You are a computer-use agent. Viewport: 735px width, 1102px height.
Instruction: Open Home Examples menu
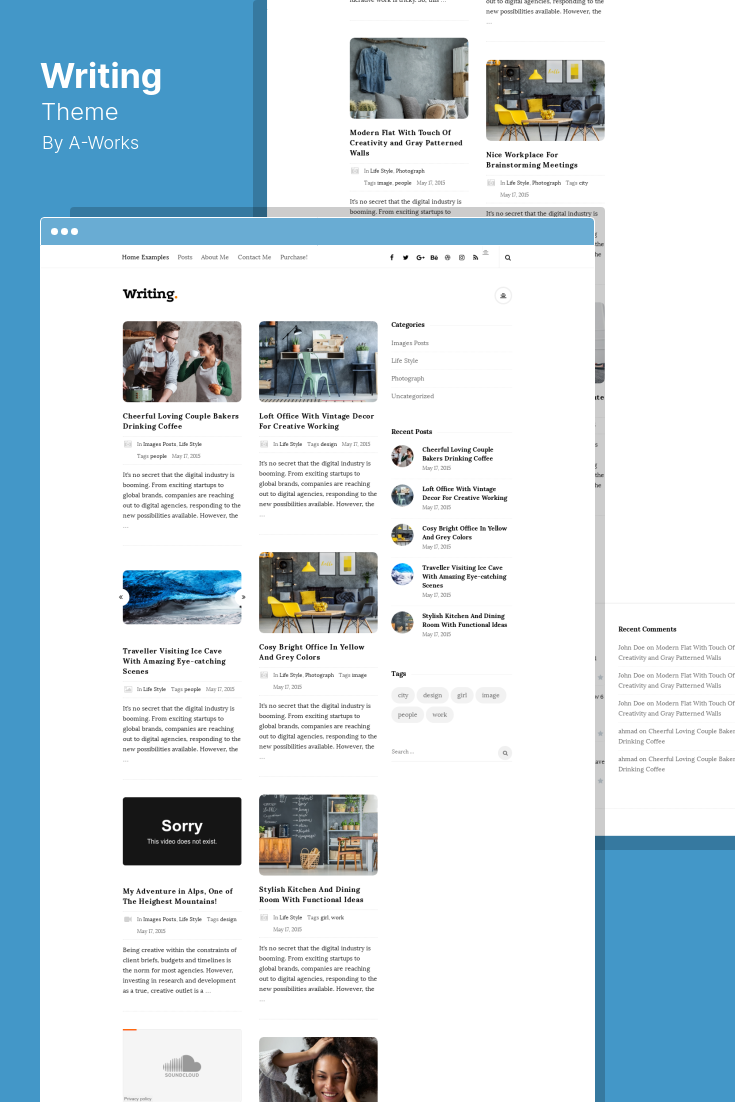pos(145,257)
